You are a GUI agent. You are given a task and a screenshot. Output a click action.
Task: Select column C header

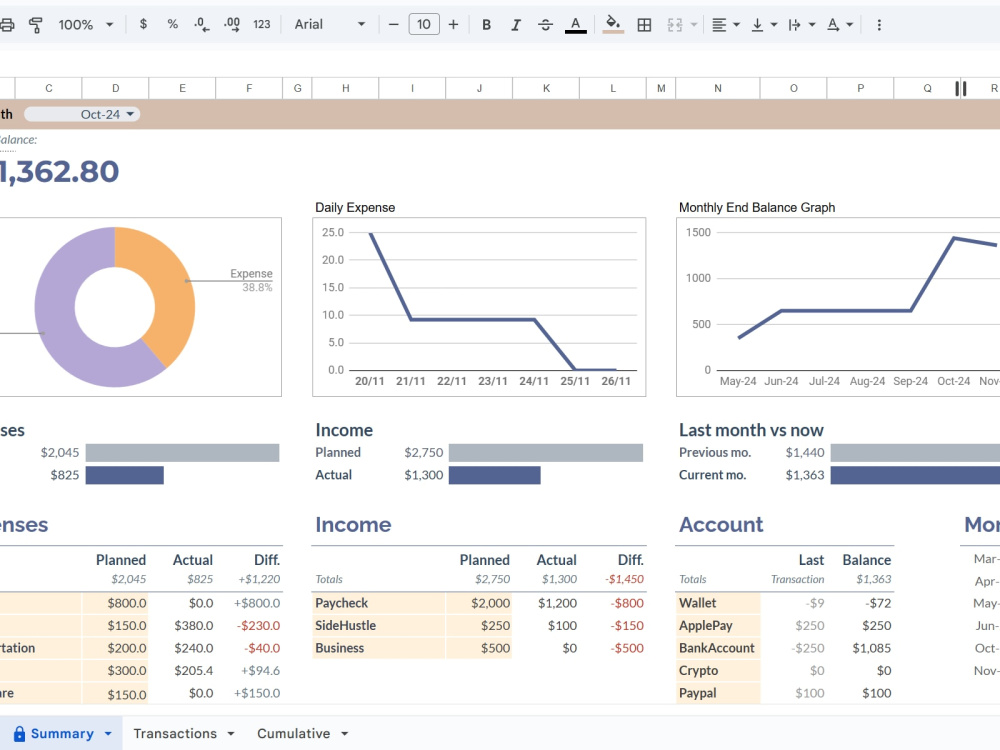pos(48,88)
